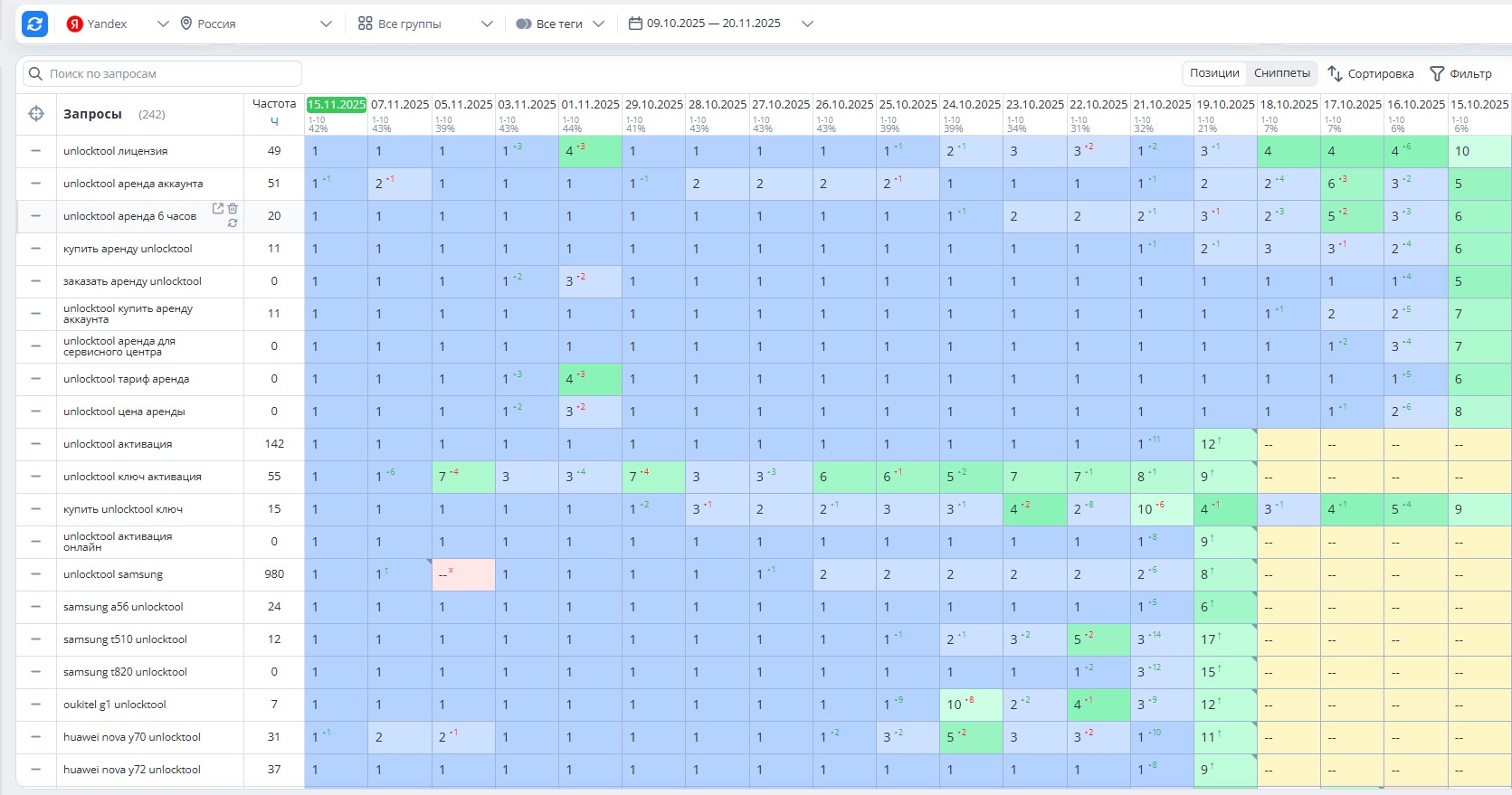Click the dash icon beside 'unlocktool аренда аккаунта'
Image resolution: width=1512 pixels, height=795 pixels.
coord(36,184)
